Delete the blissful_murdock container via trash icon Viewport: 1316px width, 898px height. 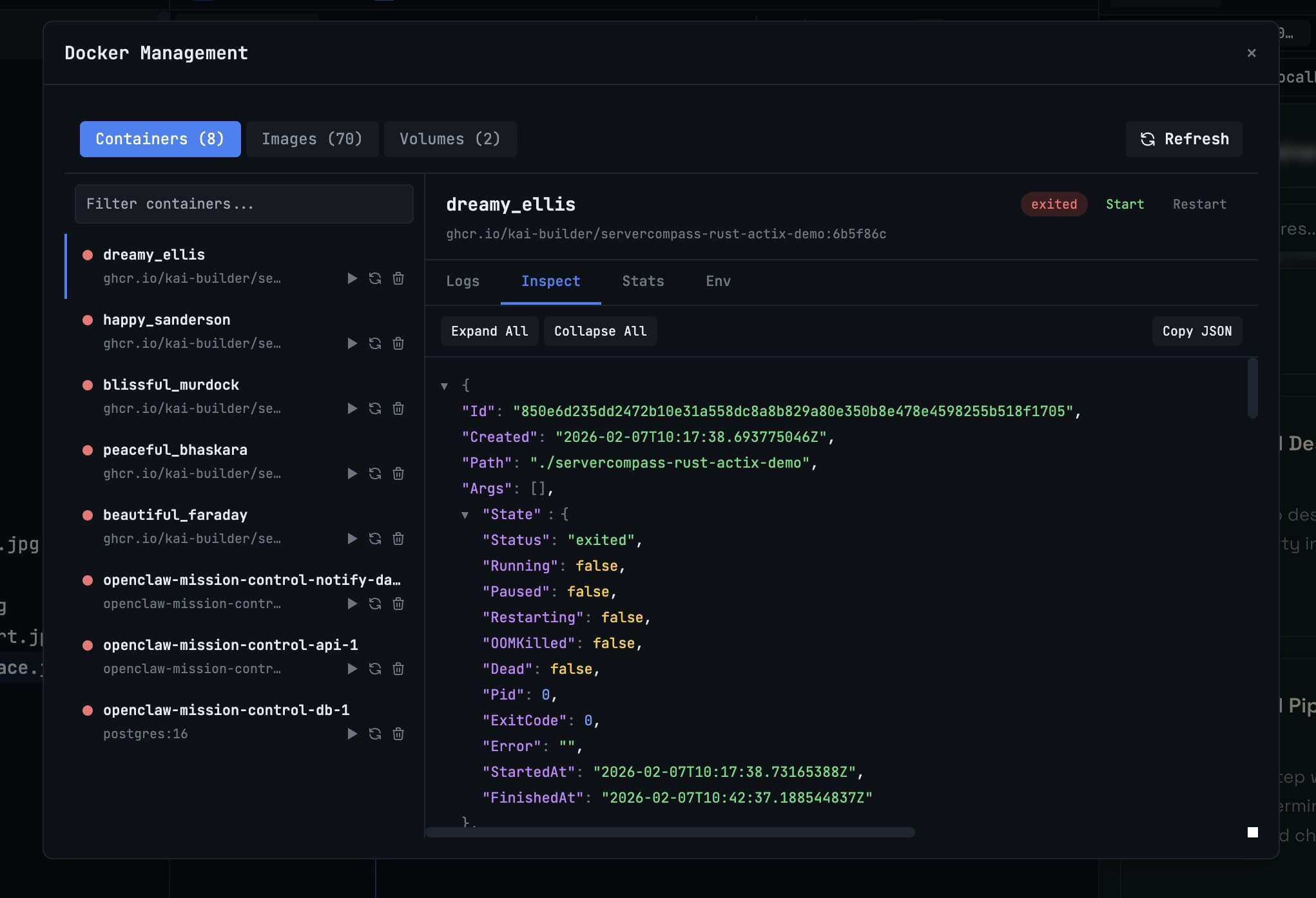click(398, 408)
